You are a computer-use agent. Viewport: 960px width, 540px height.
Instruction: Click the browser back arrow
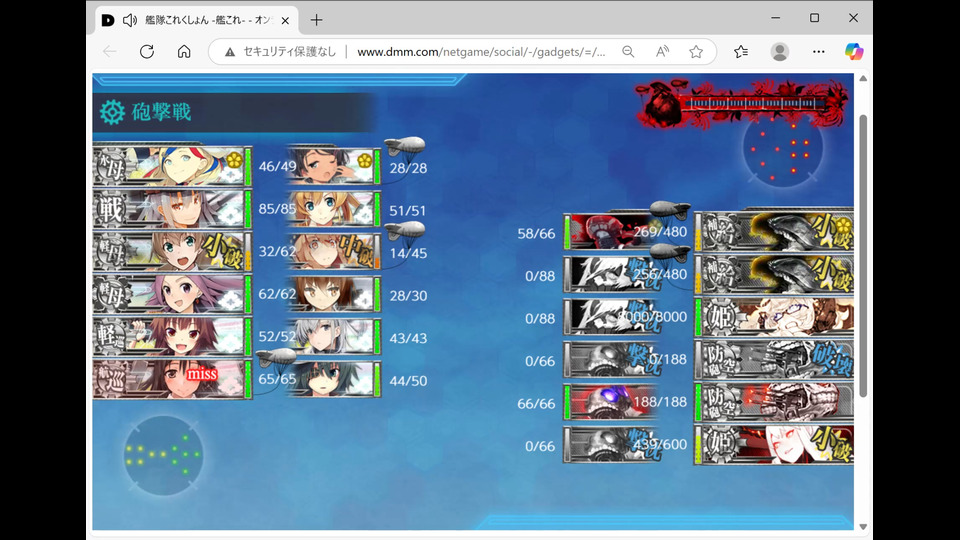(110, 52)
